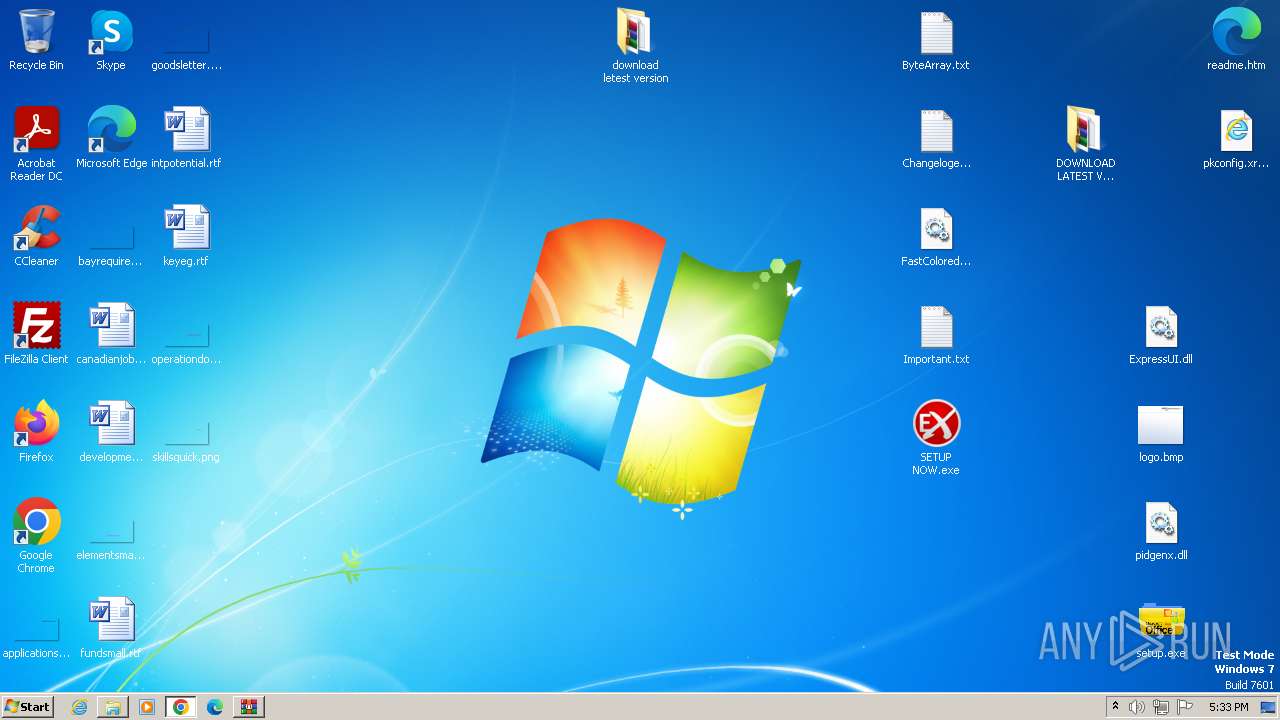This screenshot has width=1280, height=720.
Task: Open Windows Media Player from taskbar
Action: click(147, 707)
